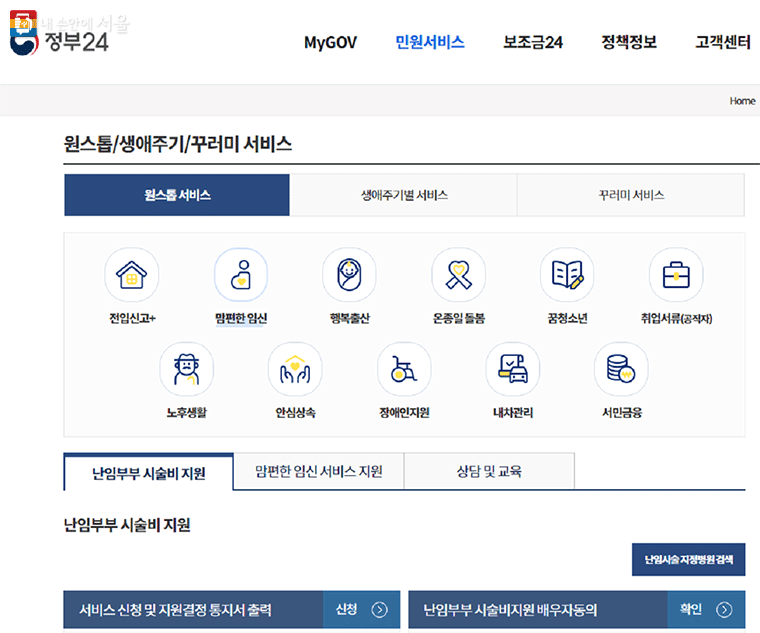Open the 취업서류(공직자) briefcase icon

(676, 275)
